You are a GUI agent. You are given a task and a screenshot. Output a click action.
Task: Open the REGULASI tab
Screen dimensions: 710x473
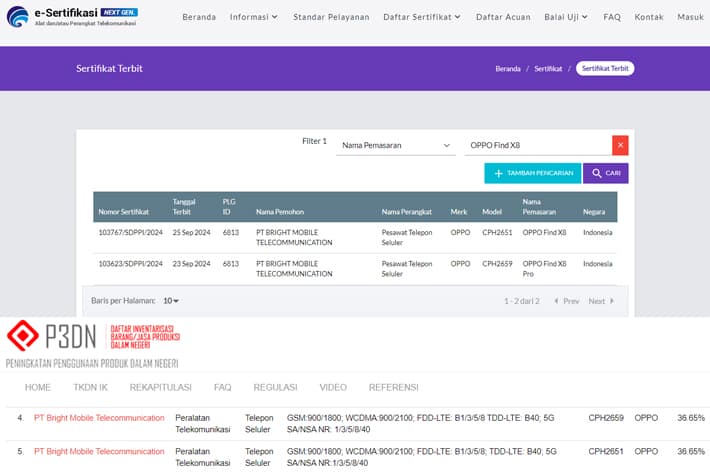tap(275, 387)
